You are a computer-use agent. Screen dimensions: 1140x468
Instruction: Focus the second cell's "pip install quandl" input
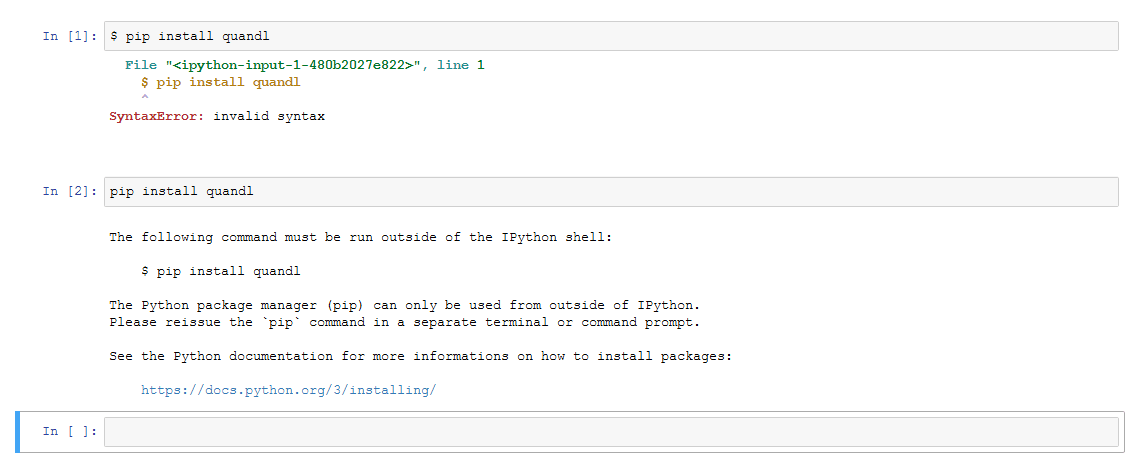point(610,192)
